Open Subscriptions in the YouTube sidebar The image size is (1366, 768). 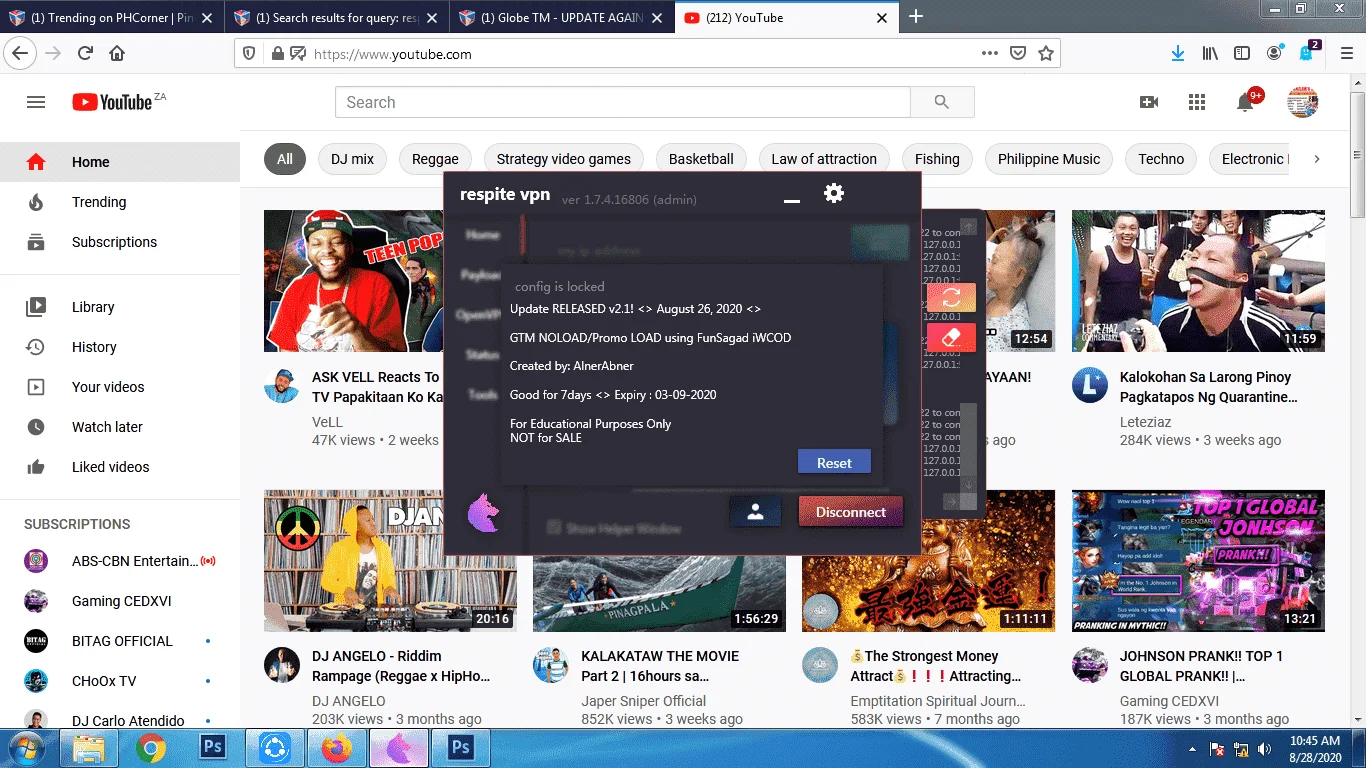coord(120,242)
